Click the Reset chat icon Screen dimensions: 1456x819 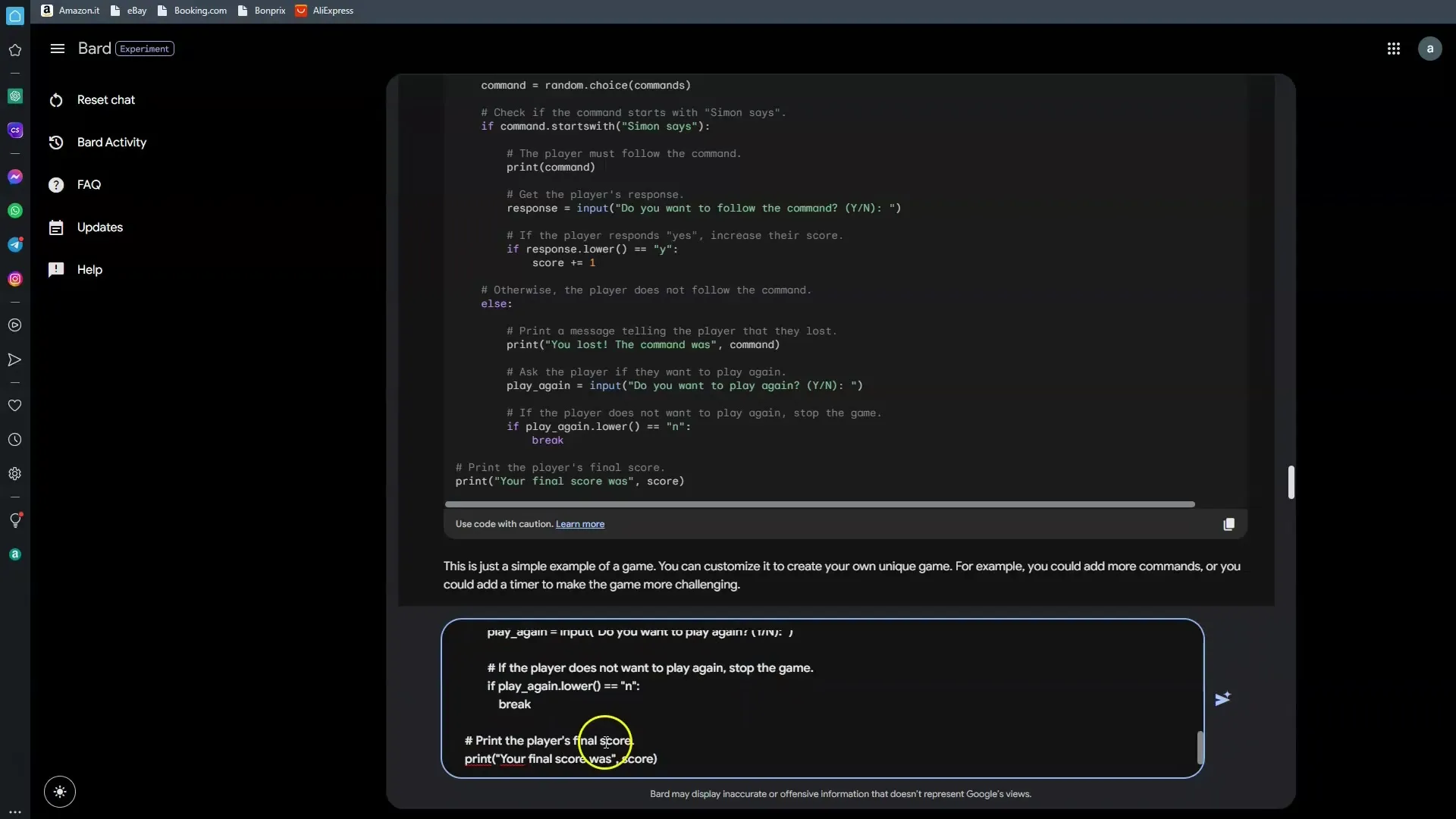(x=56, y=99)
